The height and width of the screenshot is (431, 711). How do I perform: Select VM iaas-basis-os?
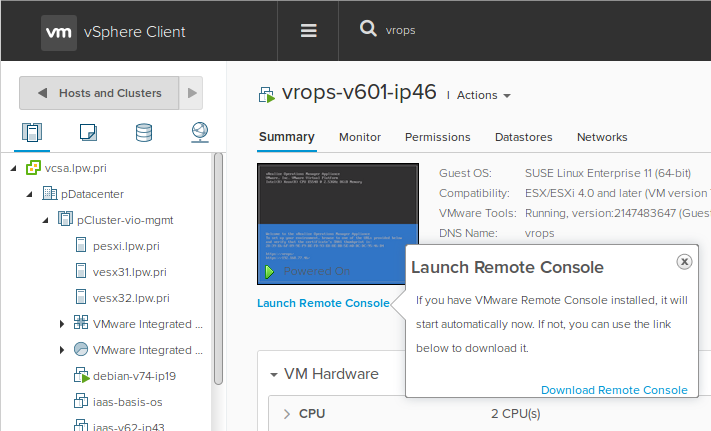[x=127, y=402]
